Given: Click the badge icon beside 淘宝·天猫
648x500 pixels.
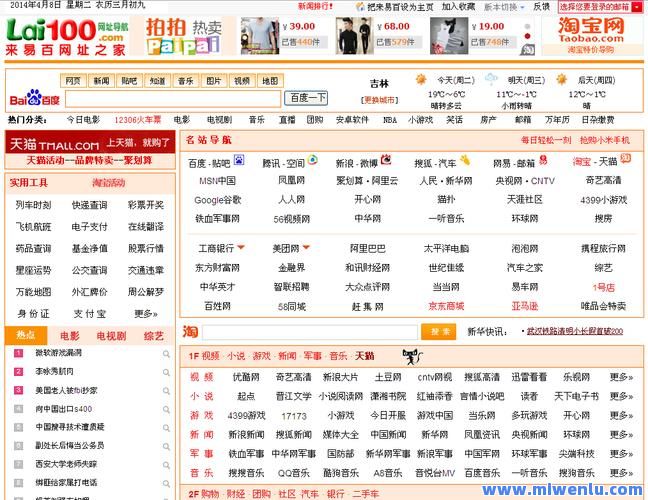Looking at the screenshot, I should (626, 158).
